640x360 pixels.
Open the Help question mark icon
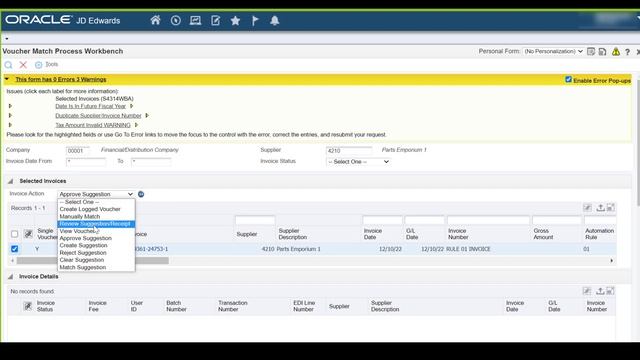click(x=627, y=52)
